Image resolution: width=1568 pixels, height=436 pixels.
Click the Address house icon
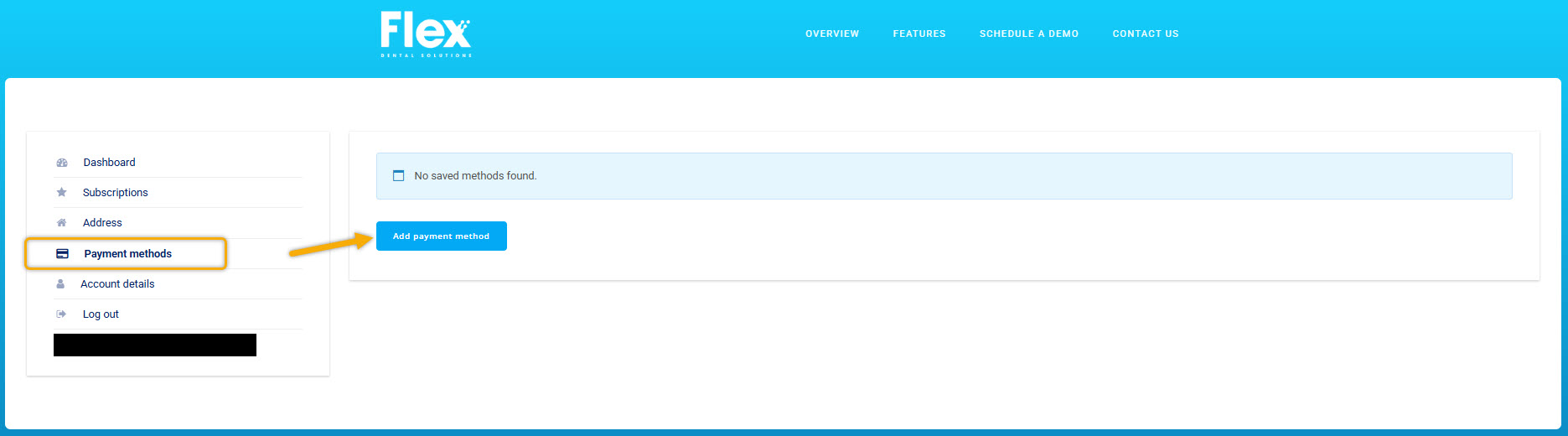[x=61, y=222]
